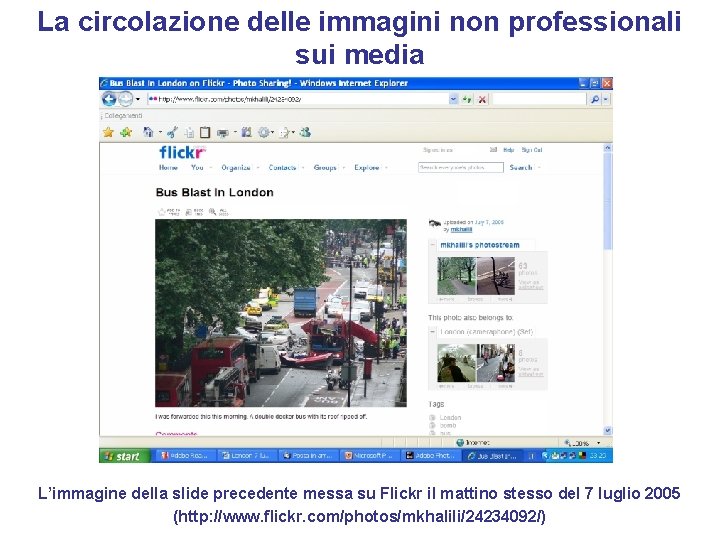Click the Messenger people toolbar icon
The width and height of the screenshot is (720, 540).
tap(305, 133)
